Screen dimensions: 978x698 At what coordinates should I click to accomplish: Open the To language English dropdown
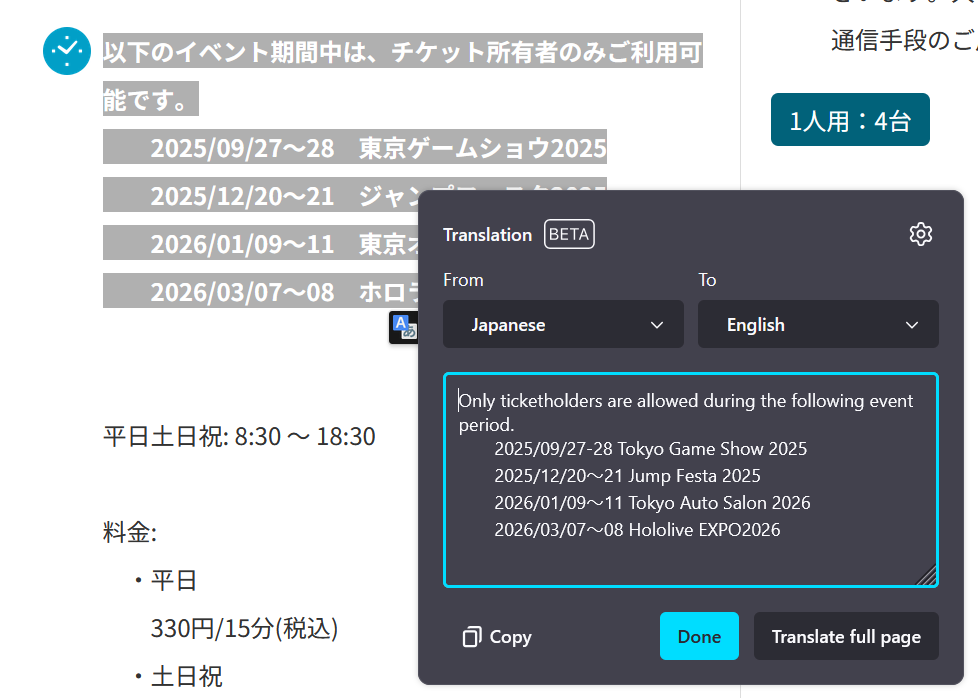(x=818, y=324)
